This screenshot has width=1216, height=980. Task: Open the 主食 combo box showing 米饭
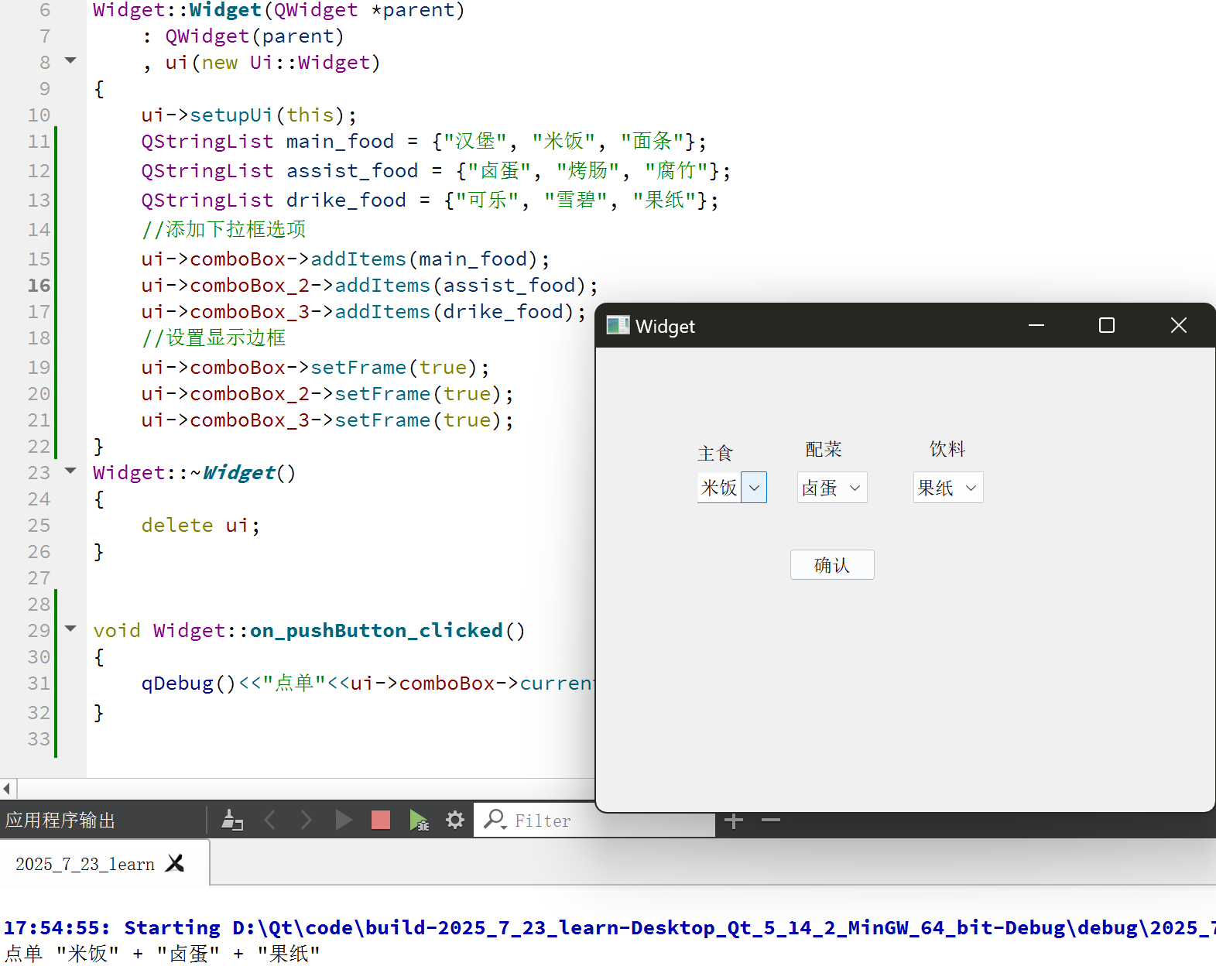(731, 488)
